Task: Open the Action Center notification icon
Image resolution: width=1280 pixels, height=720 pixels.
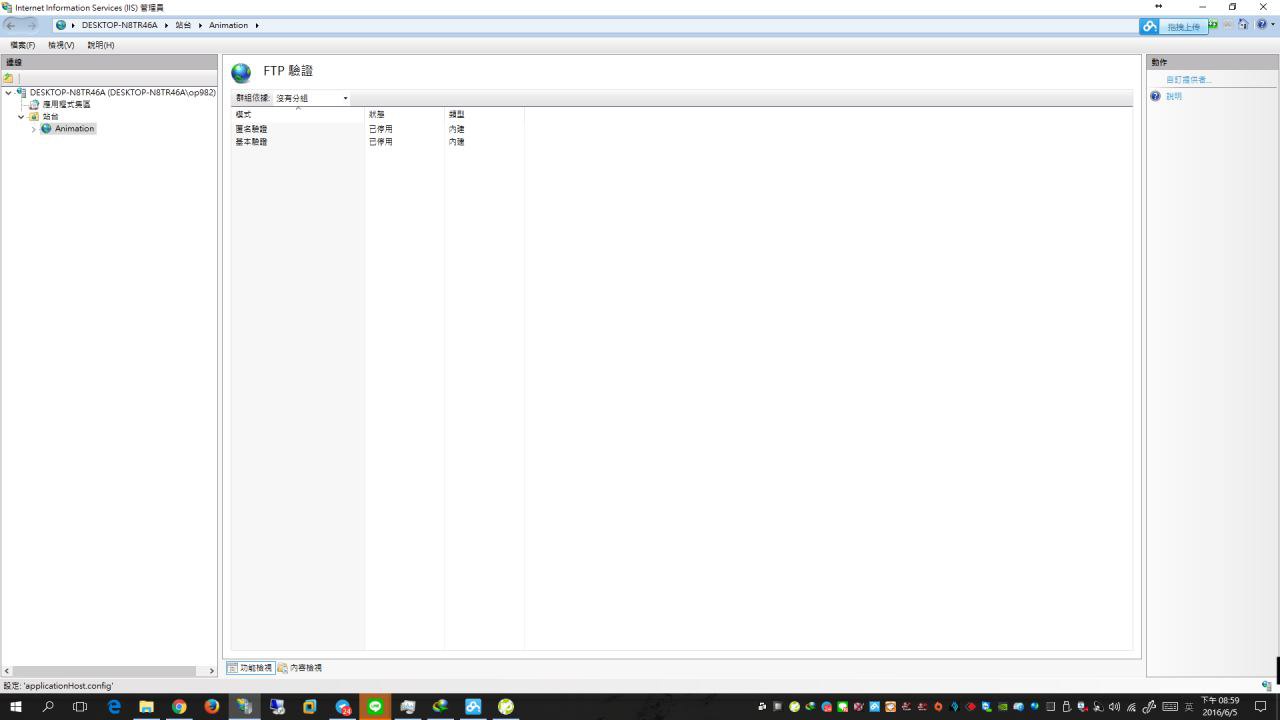Action: (x=1261, y=707)
